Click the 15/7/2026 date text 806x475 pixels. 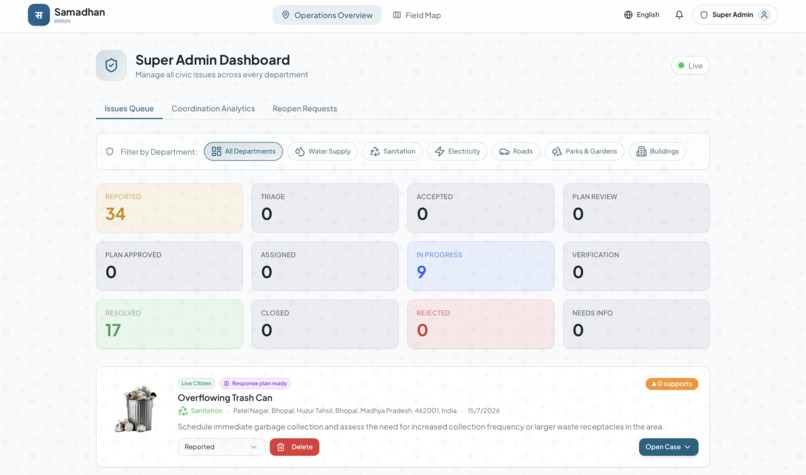[x=483, y=411]
